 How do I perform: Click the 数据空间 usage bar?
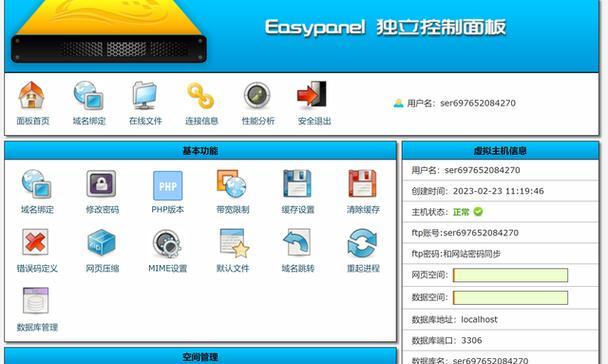click(510, 298)
